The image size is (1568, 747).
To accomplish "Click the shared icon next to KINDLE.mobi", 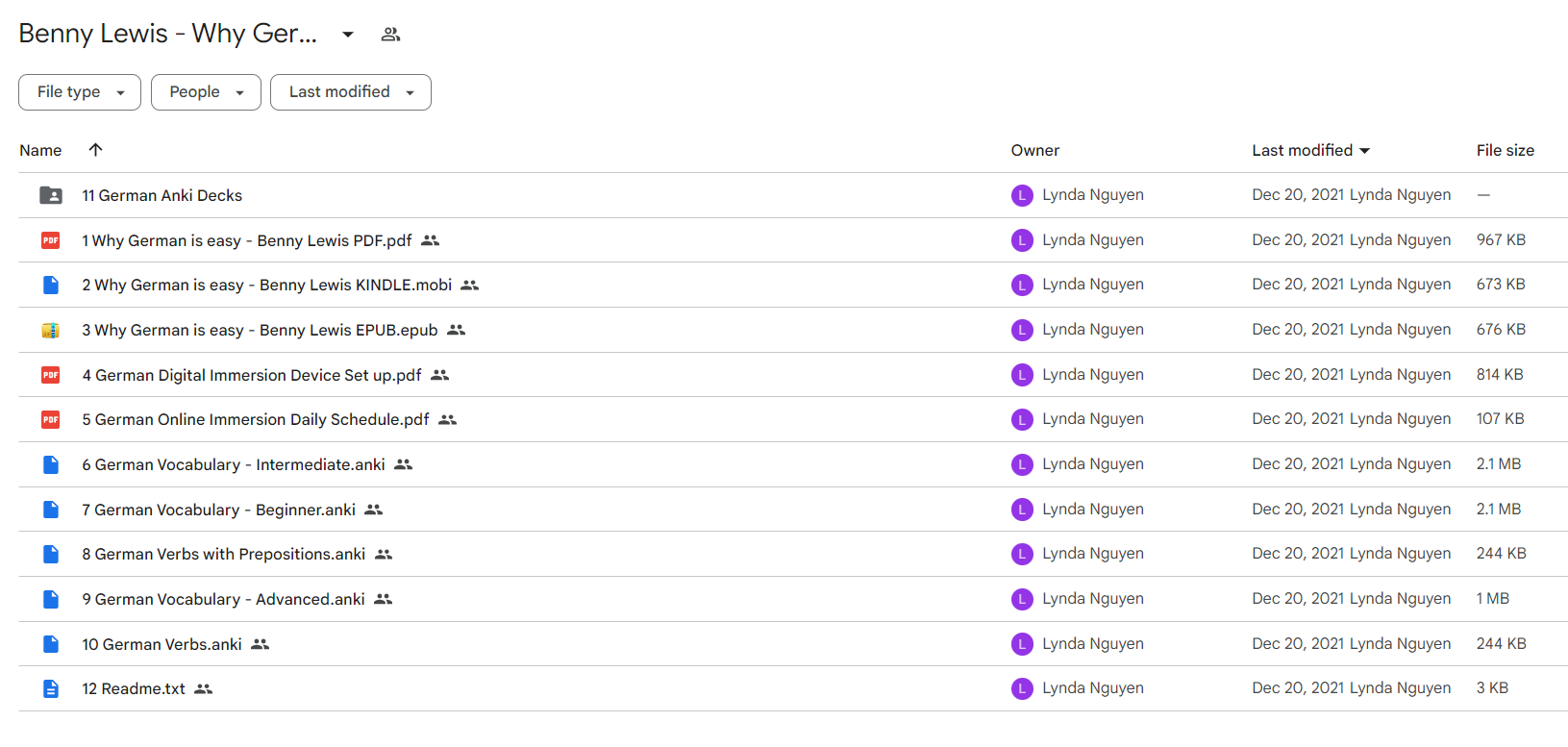I will pos(470,286).
